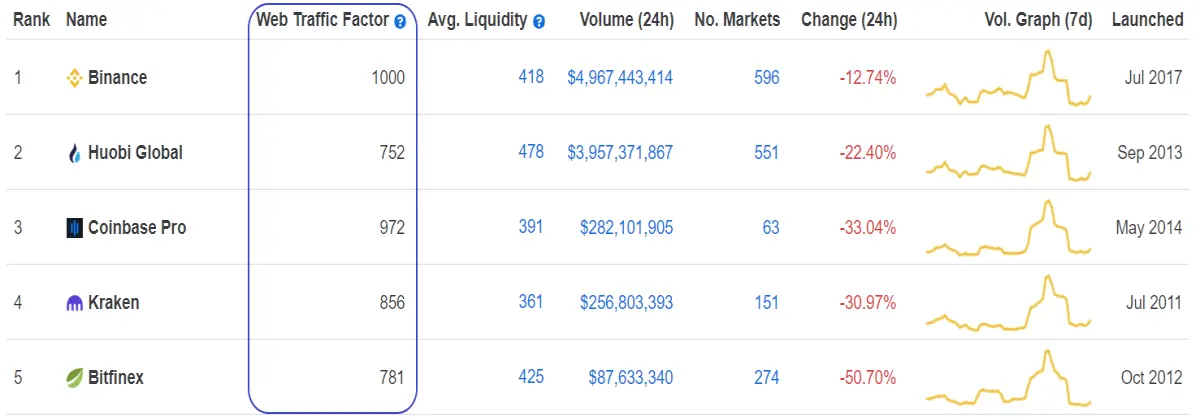1200x420 pixels.
Task: Click Bitfinex launch date Oct 2012
Action: 1152,378
